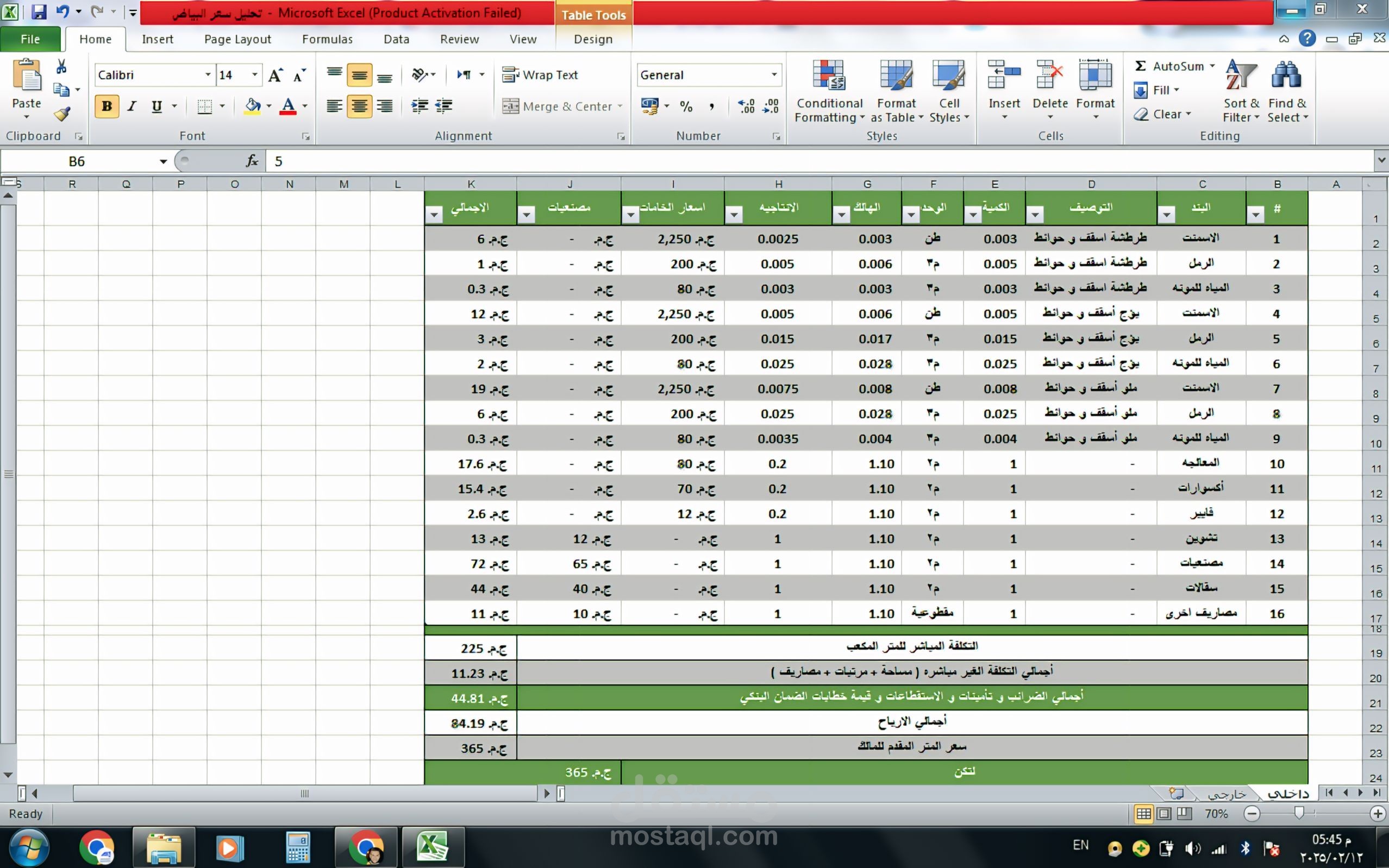Switch to the Page Layout tab
Viewport: 1389px width, 868px height.
237,39
